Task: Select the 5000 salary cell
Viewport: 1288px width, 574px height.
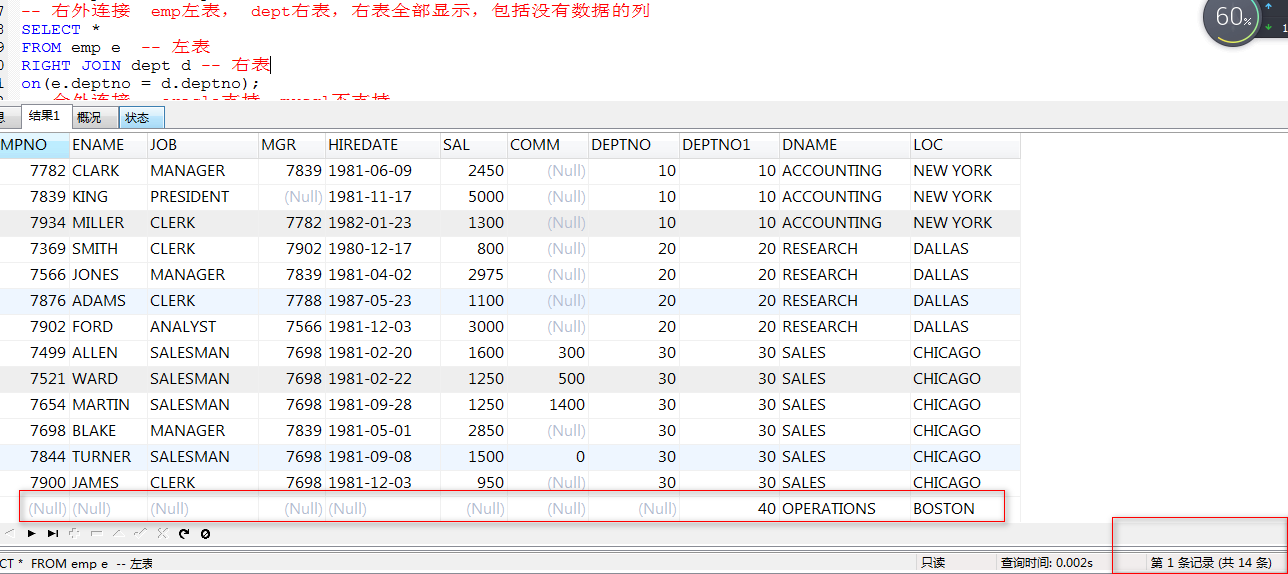Action: pyautogui.click(x=473, y=197)
